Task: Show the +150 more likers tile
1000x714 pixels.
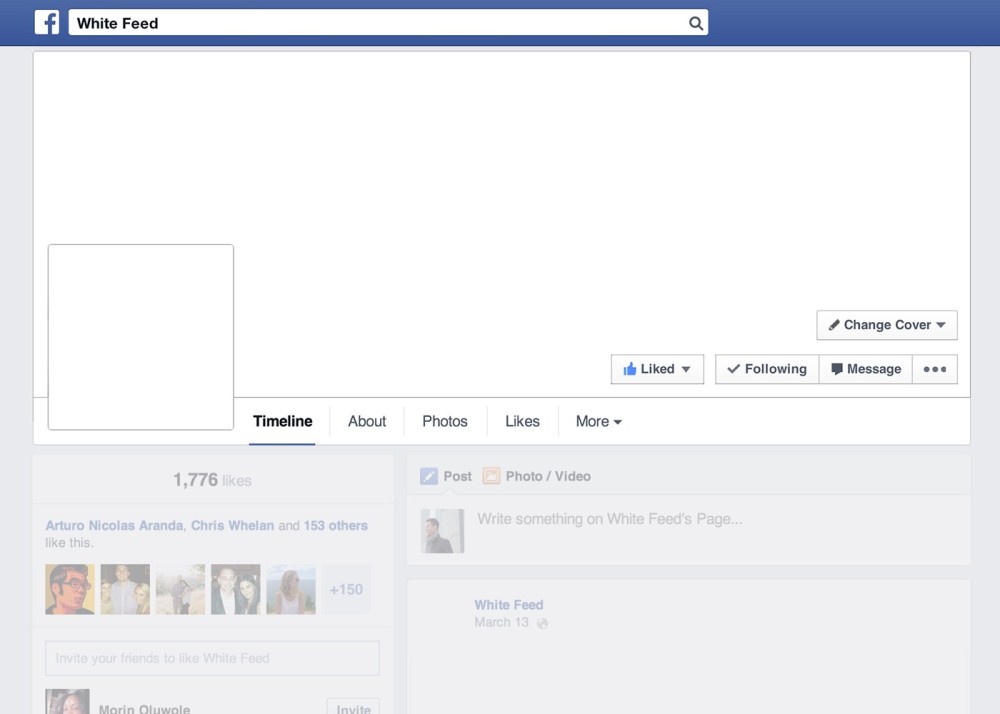Action: (x=346, y=589)
